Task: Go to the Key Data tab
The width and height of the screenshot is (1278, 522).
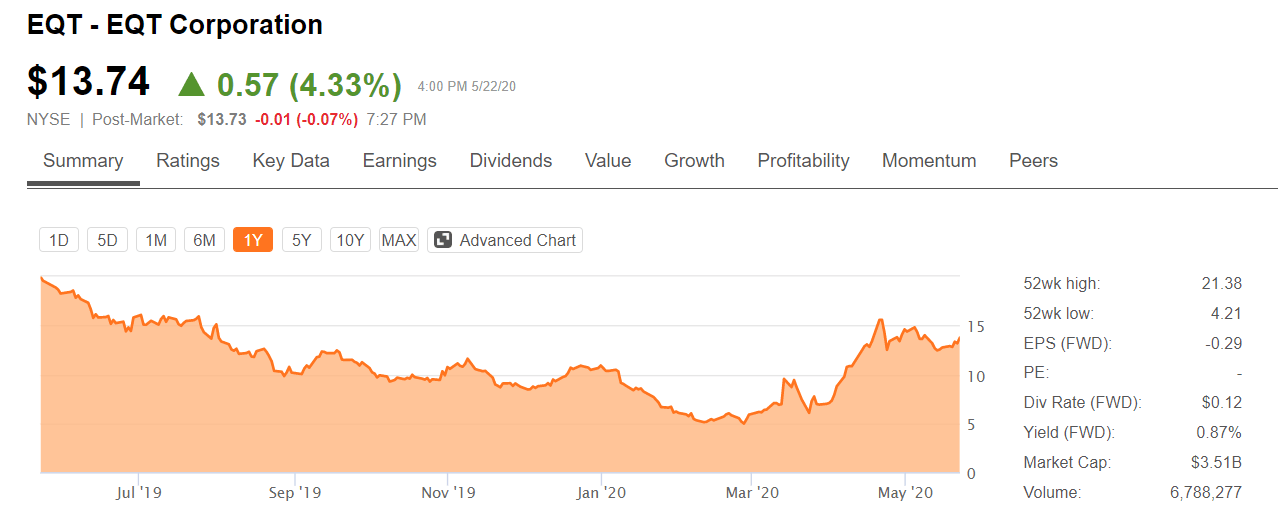Action: click(x=291, y=161)
